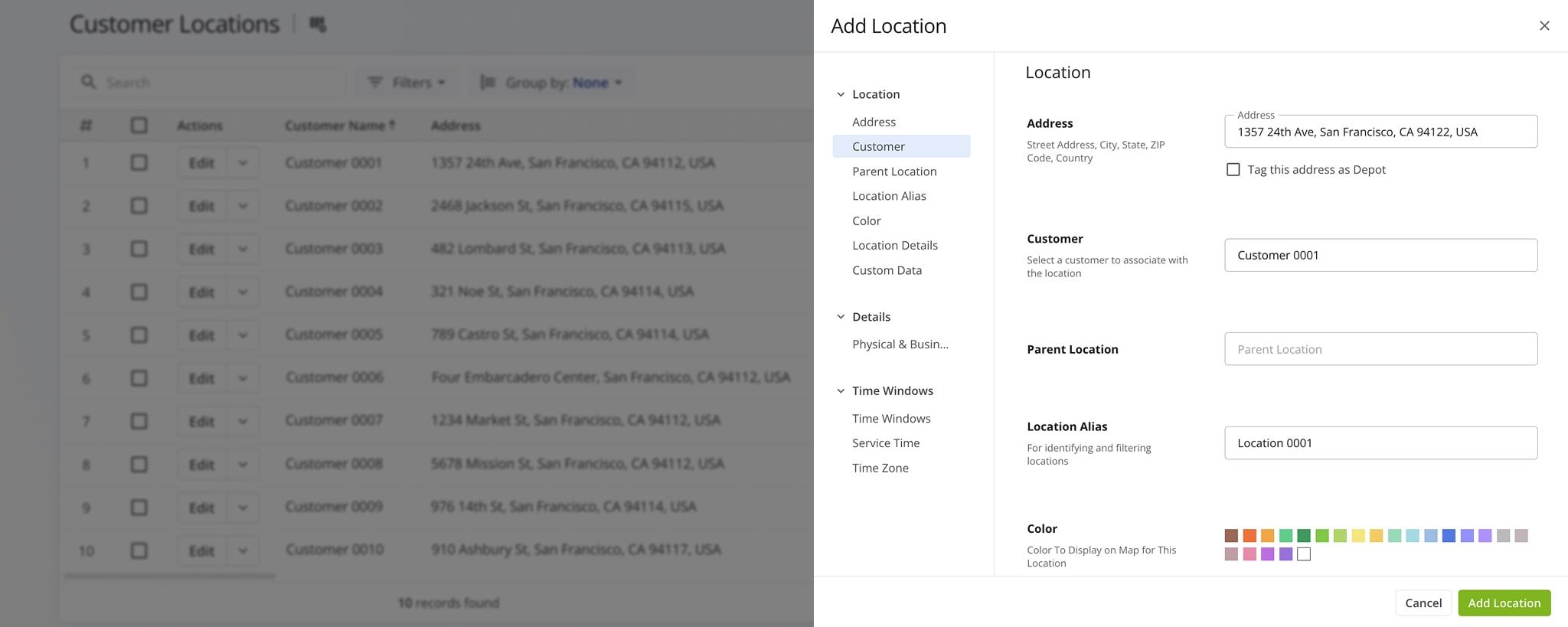This screenshot has width=1568, height=627.
Task: Select checkbox for Customer 0008 row
Action: coord(139,464)
